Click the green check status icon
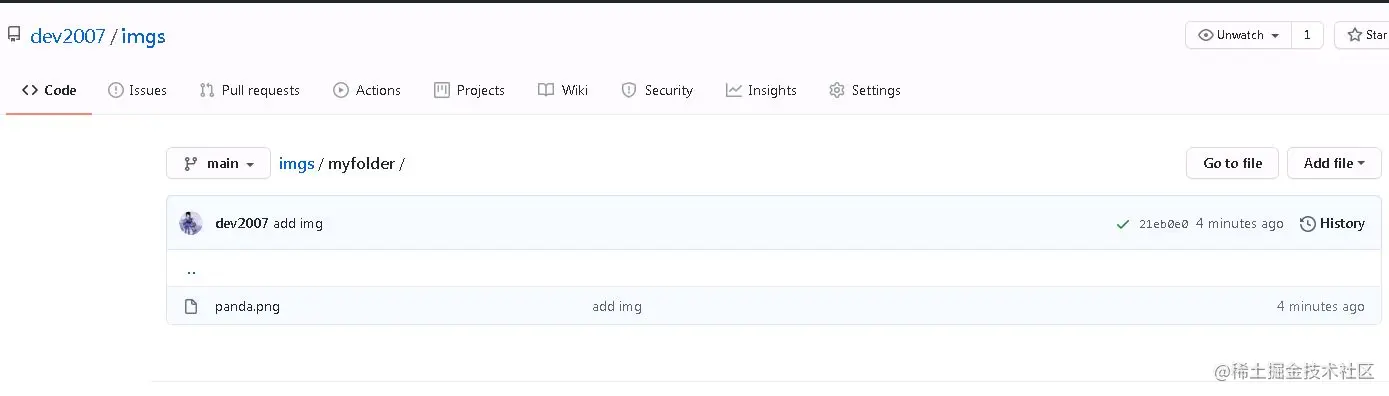Screen dimensions: 1389x396 click(x=1123, y=224)
